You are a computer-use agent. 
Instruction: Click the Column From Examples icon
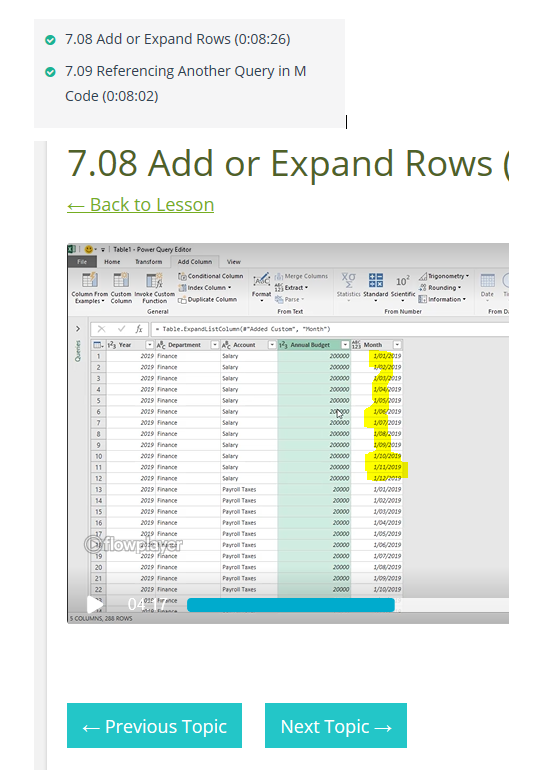point(90,280)
